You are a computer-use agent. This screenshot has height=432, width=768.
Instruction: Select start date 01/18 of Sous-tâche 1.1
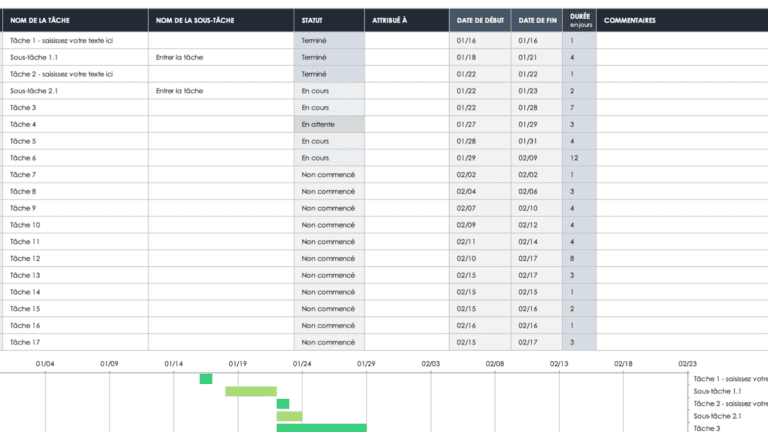coord(480,57)
